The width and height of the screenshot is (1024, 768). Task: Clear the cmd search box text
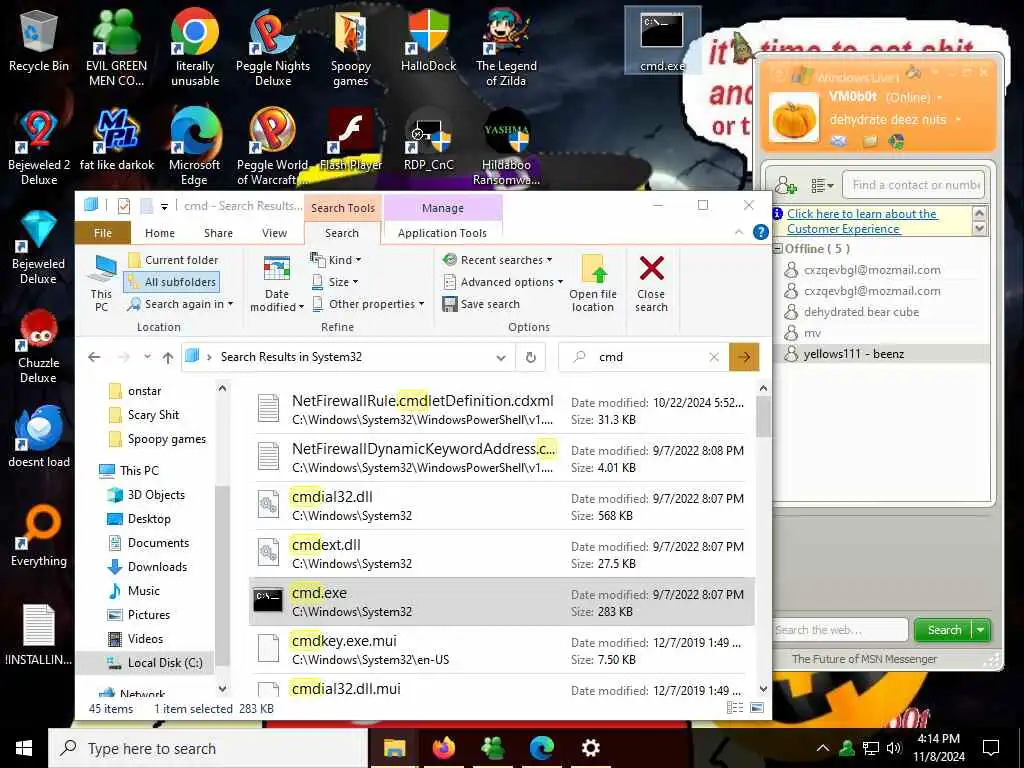pos(714,357)
